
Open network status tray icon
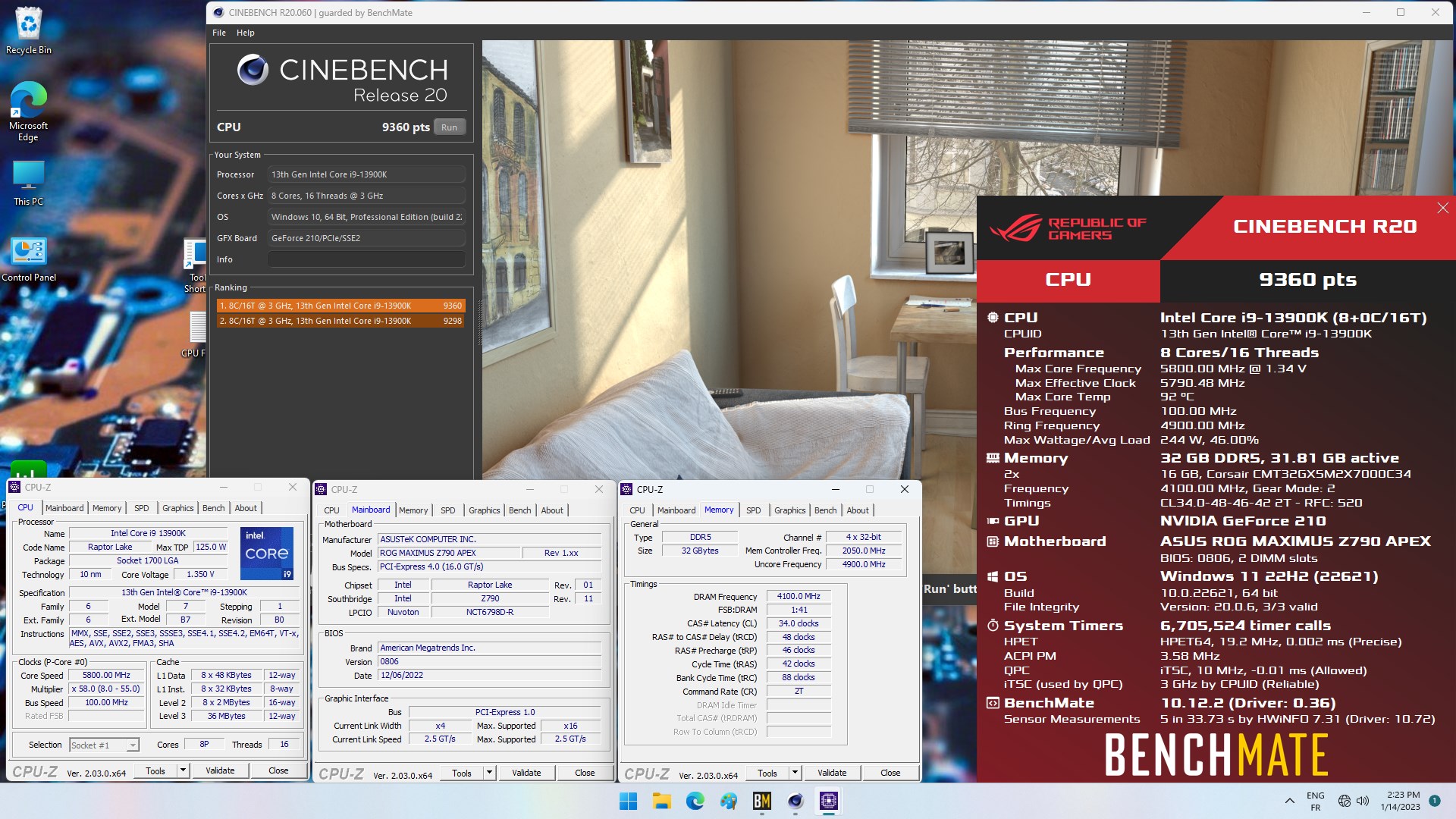pyautogui.click(x=1344, y=801)
